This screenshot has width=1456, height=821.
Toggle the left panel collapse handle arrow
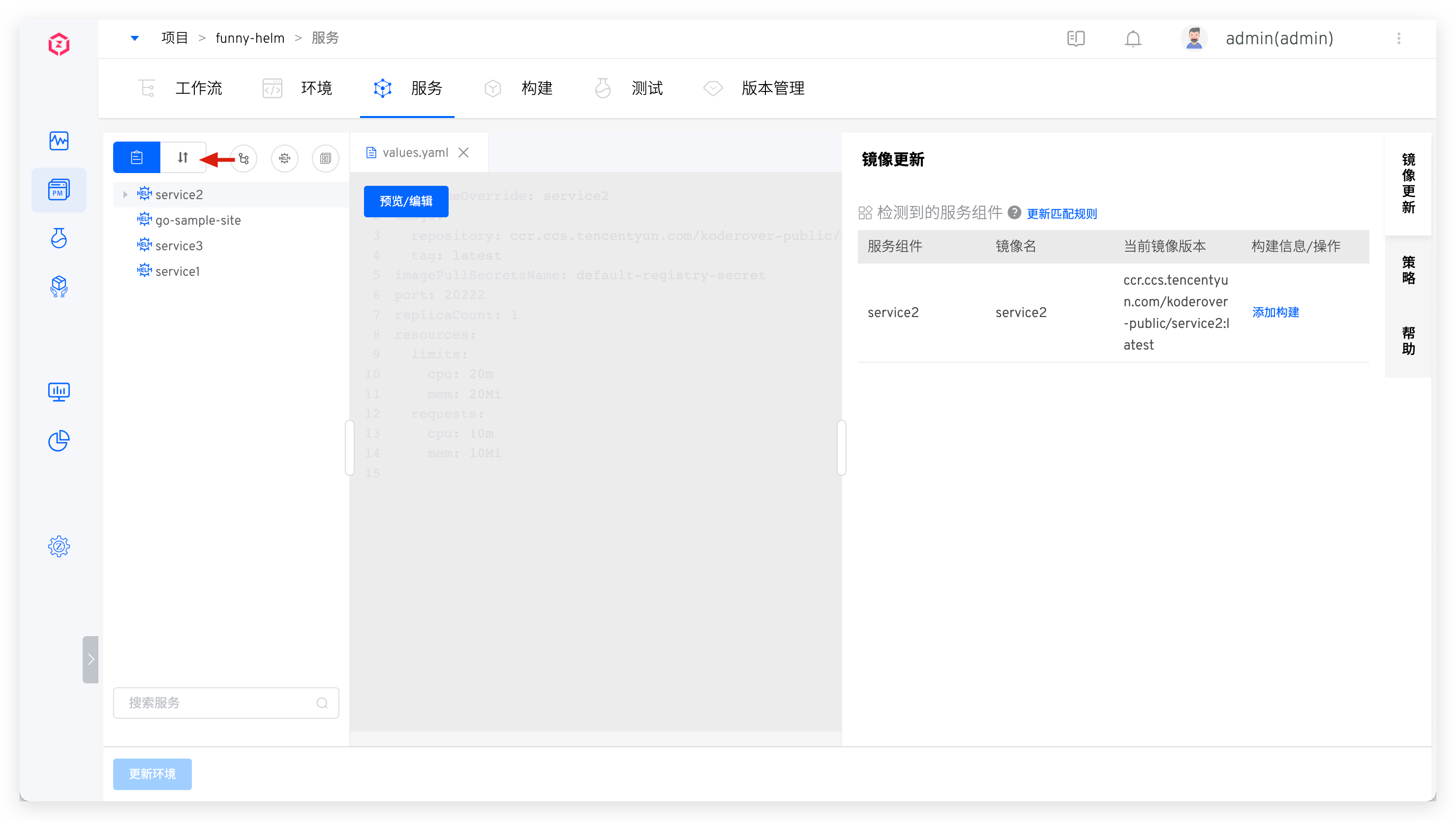pos(91,659)
